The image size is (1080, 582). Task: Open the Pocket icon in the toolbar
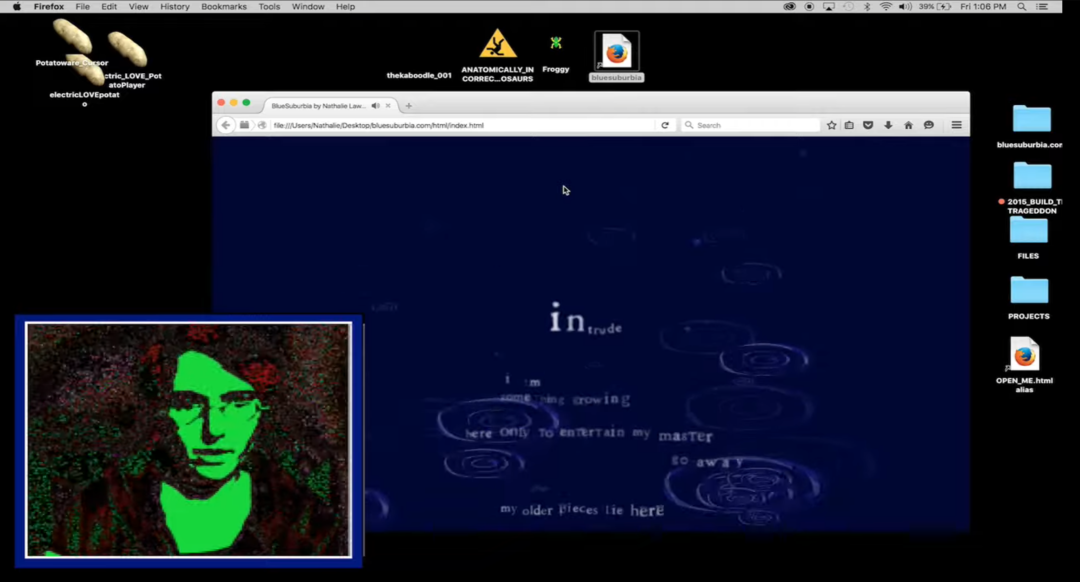pyautogui.click(x=868, y=125)
